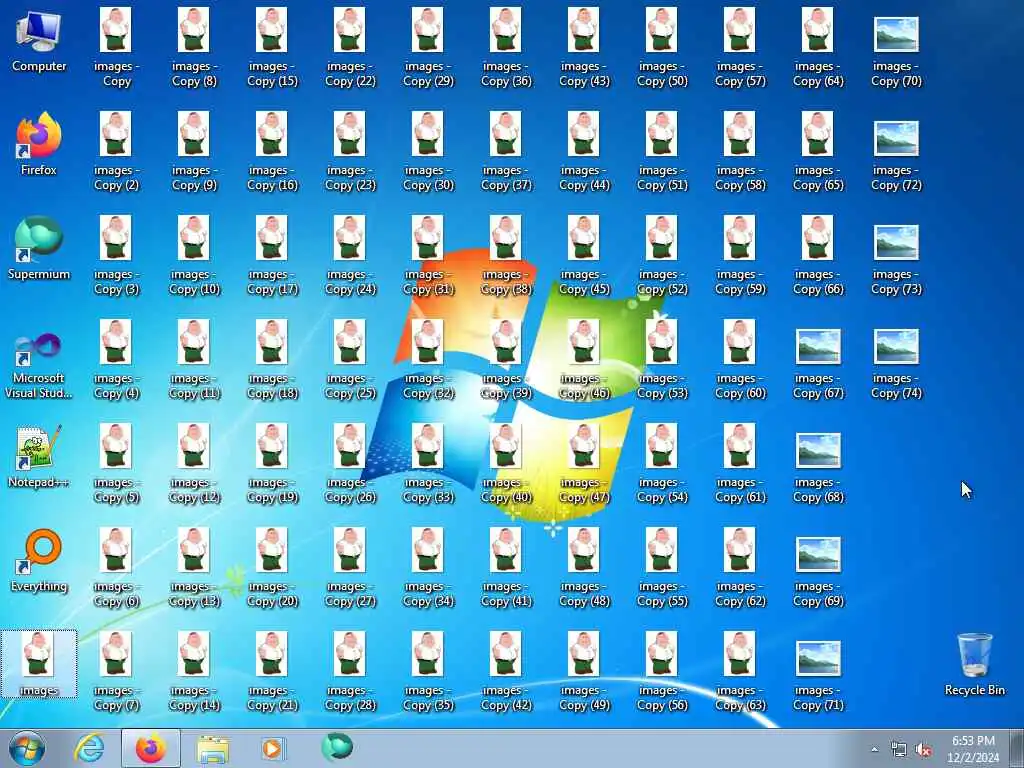Screen dimensions: 1024x768
Task: Open Supermium from the taskbar
Action: pos(337,748)
